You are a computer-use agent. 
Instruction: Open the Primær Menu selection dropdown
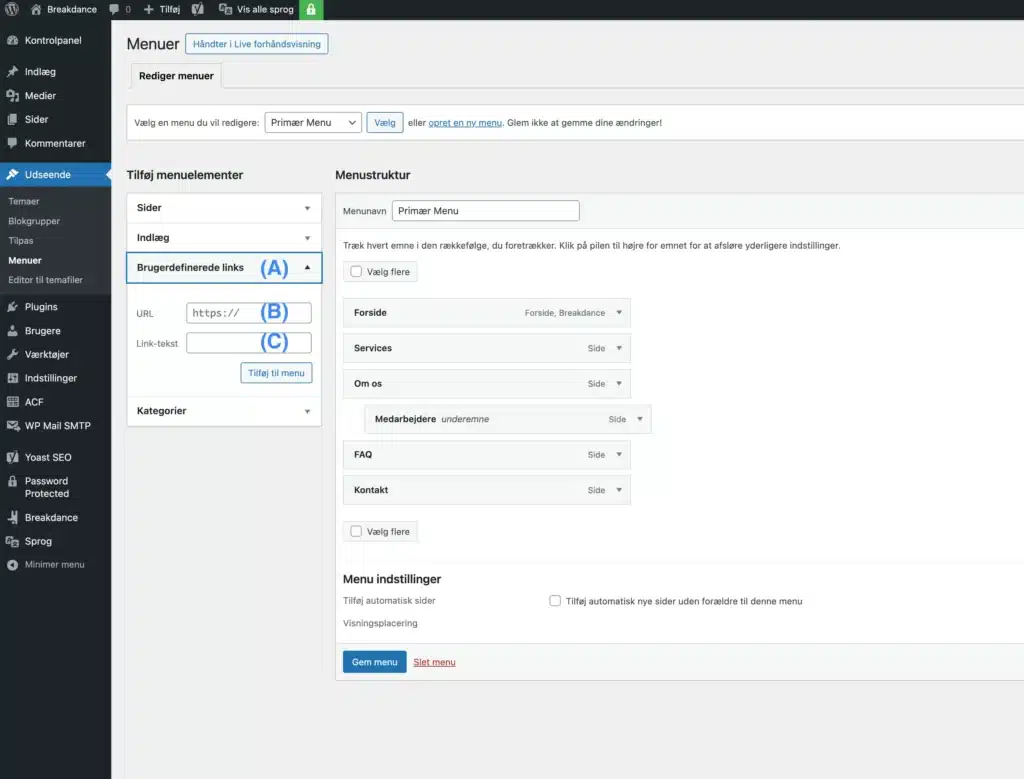313,123
